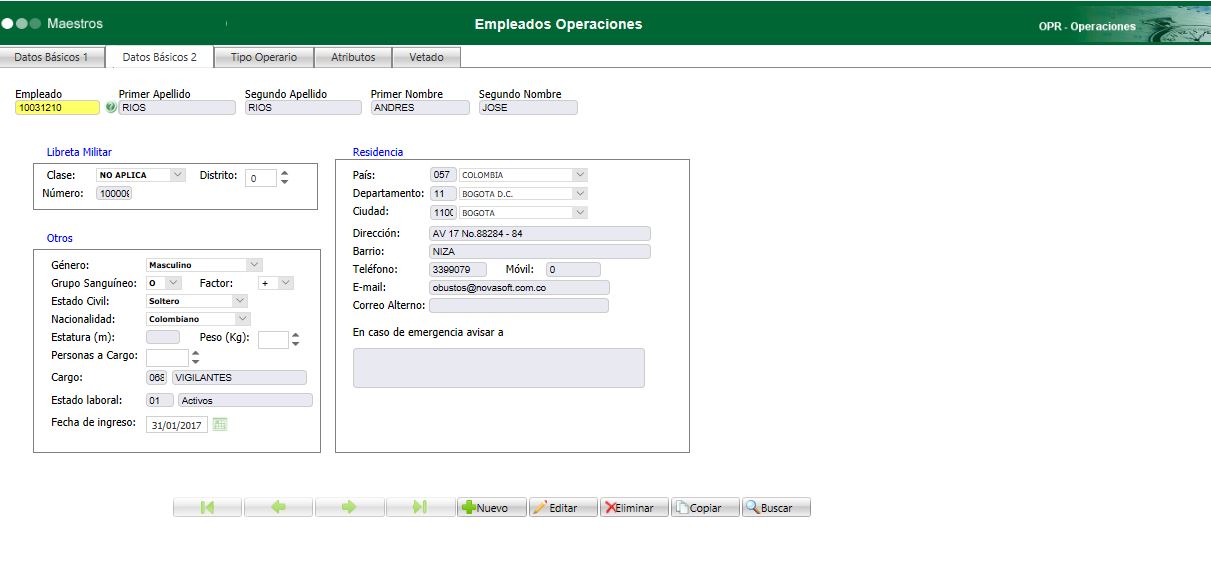Image resolution: width=1211 pixels, height=562 pixels.
Task: Increase the Distrito spinner value
Action: point(284,173)
